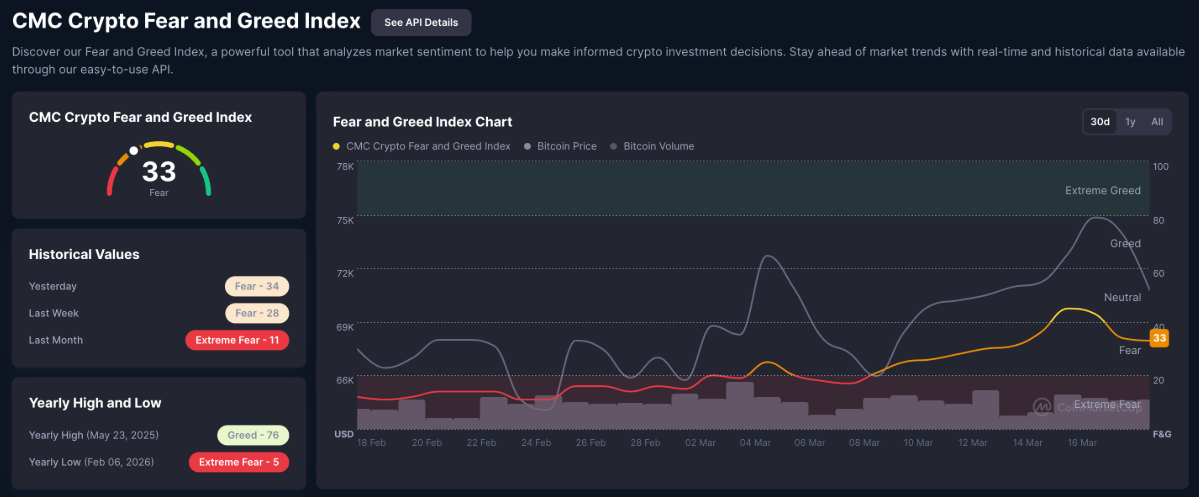
Task: Click the white gauge indicator dot
Action: pyautogui.click(x=134, y=151)
